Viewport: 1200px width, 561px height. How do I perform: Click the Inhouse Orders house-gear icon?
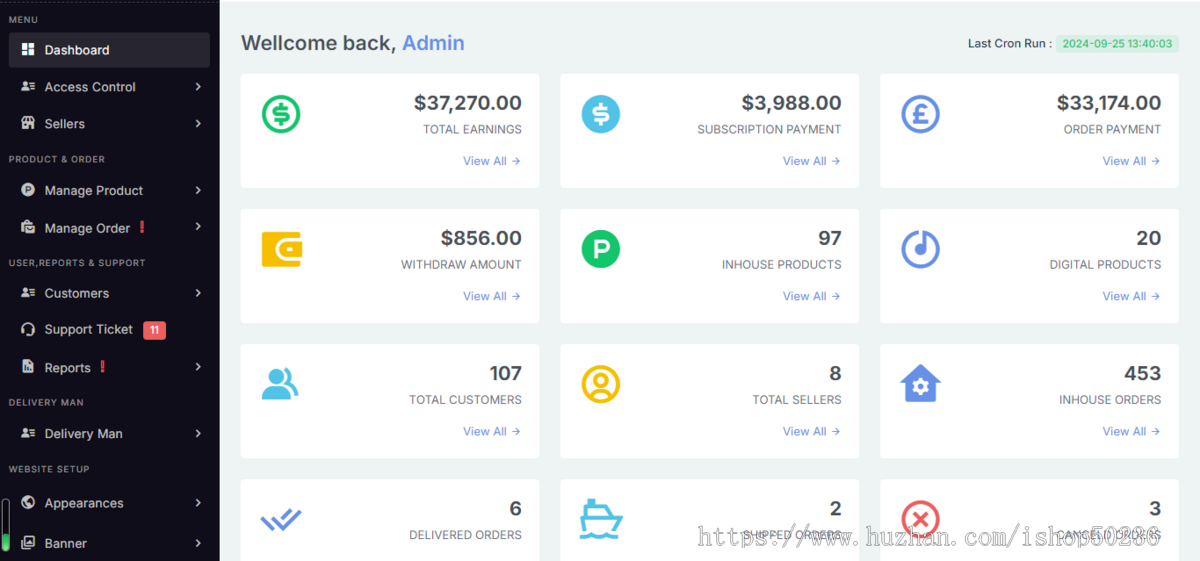920,384
